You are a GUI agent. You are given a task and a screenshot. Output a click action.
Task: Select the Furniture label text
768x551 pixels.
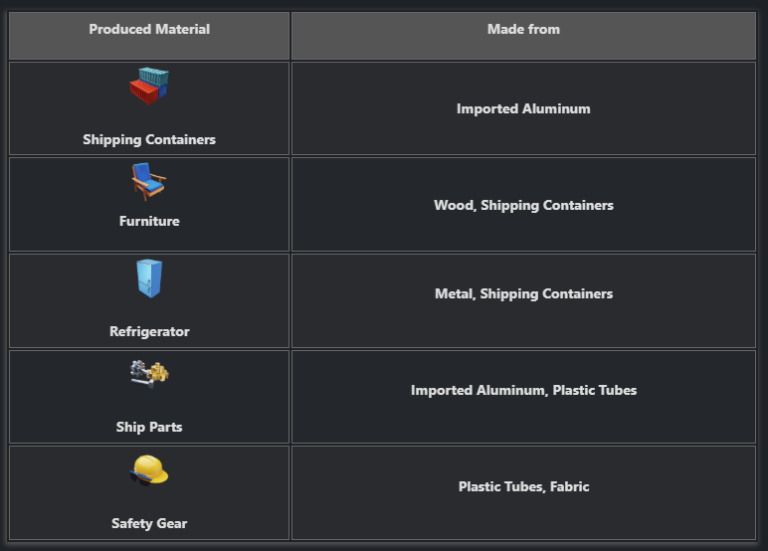tap(149, 221)
